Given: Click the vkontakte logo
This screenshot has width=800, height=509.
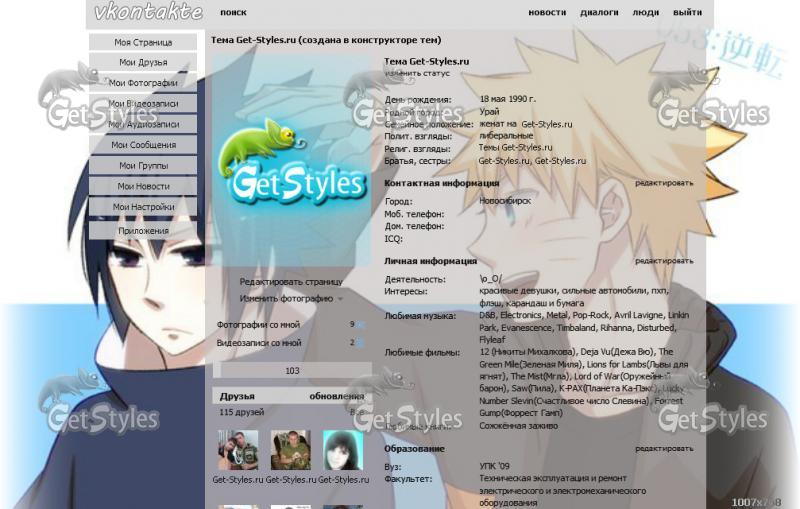Looking at the screenshot, I should 148,12.
